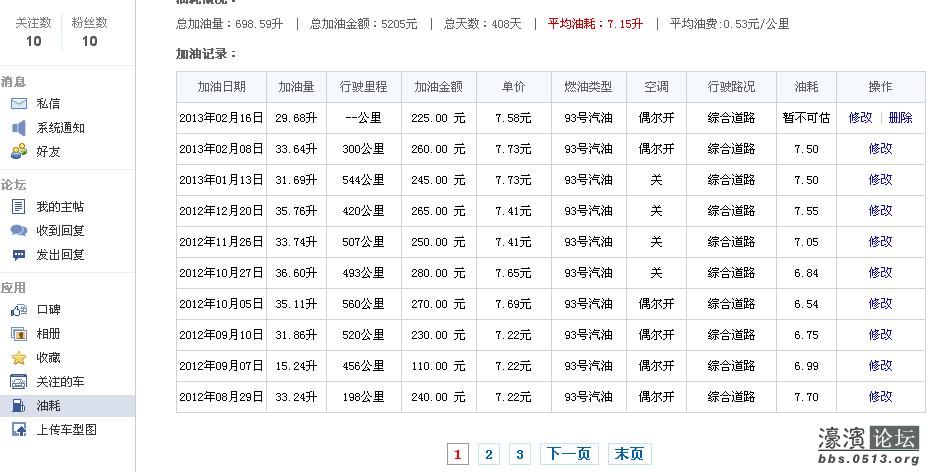Click the 系统通知 speaker icon
This screenshot has height=472, width=931.
coord(19,128)
